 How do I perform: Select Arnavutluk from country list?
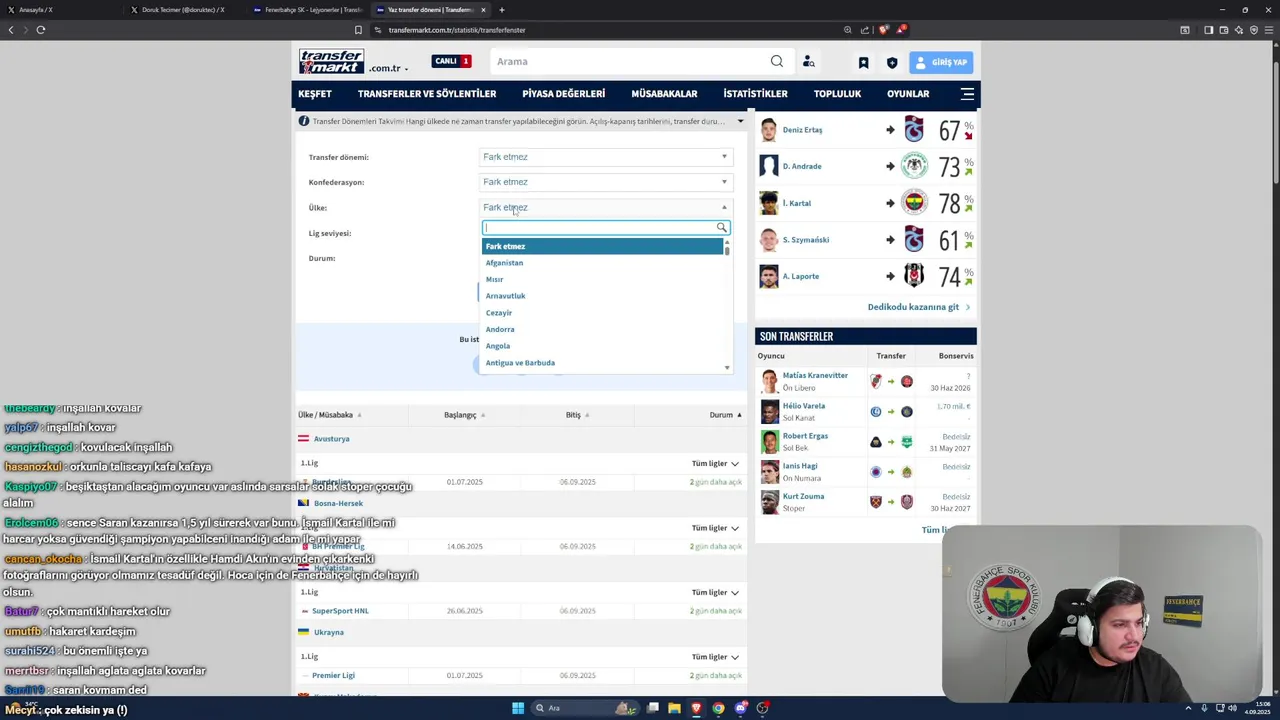(x=603, y=296)
